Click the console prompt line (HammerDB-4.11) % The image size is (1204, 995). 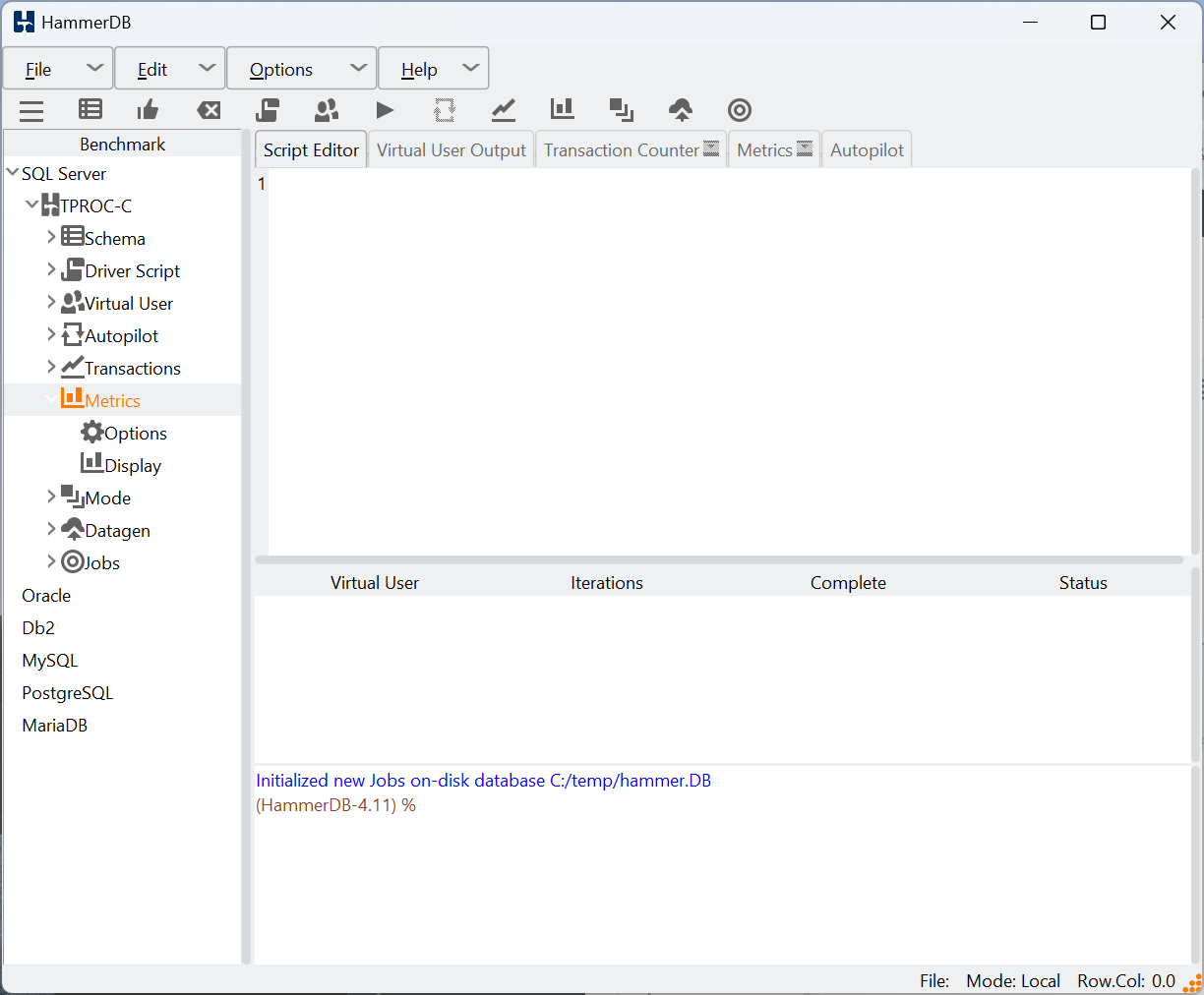click(335, 804)
